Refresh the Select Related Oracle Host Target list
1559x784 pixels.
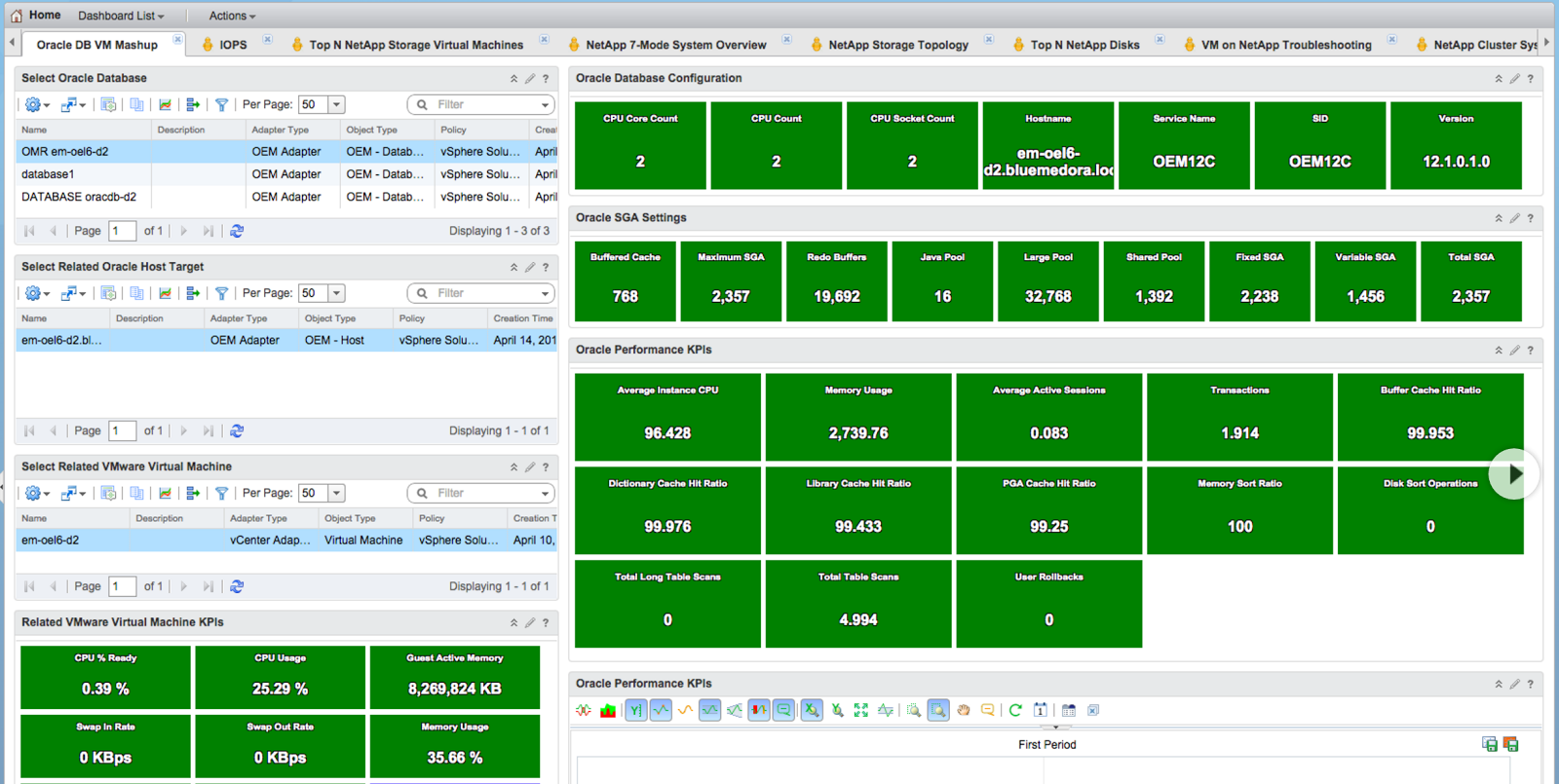237,430
